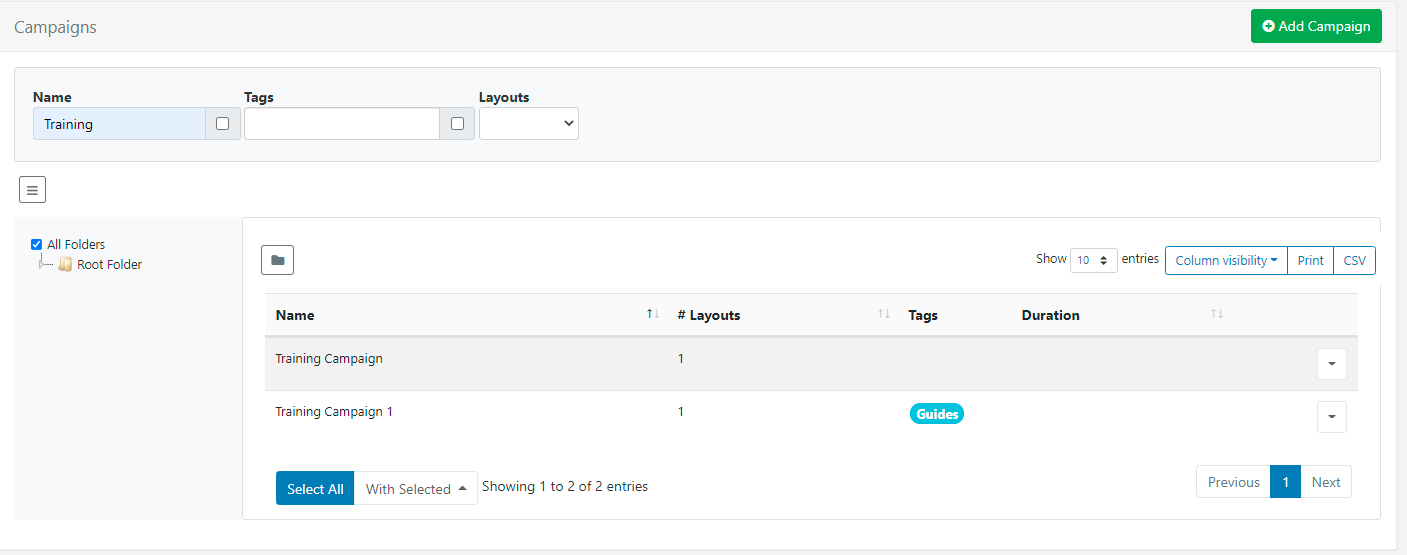Click the folder icon button above table

pos(277,260)
